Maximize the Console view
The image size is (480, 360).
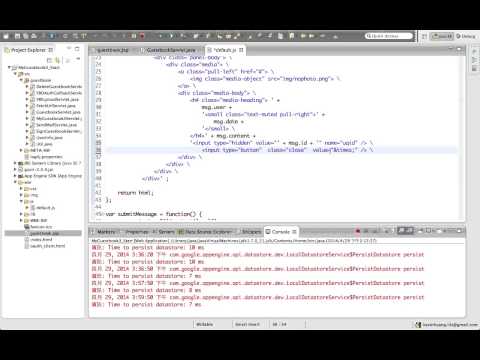tap(459, 231)
